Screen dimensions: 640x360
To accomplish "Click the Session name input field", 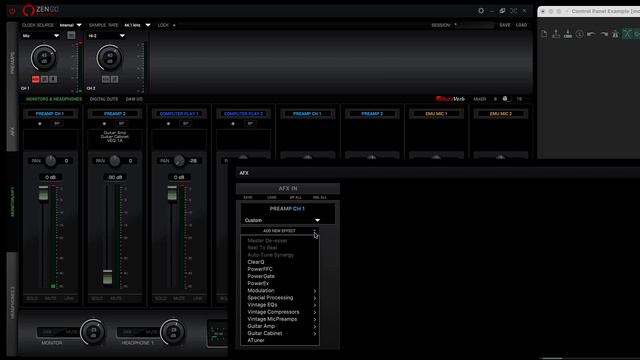I will pos(476,25).
